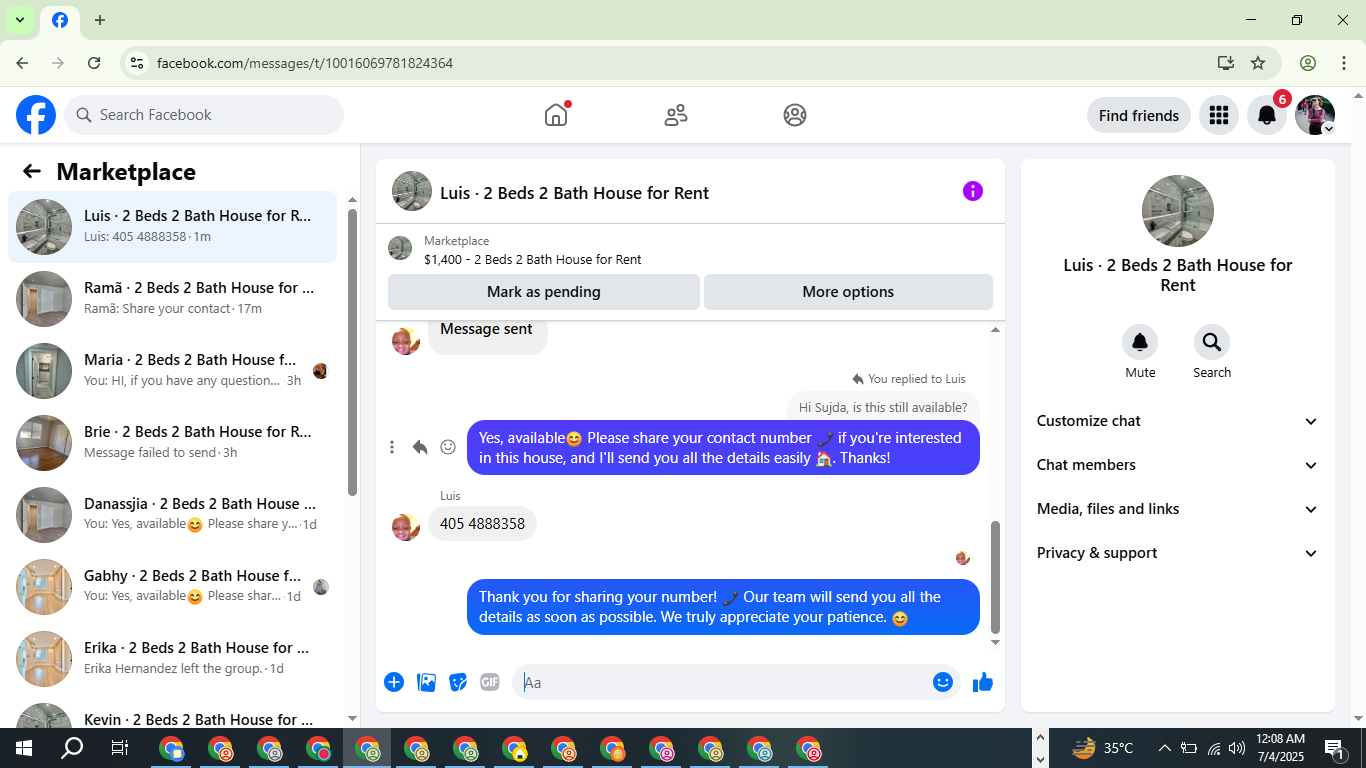Open the Friends icon in top navigation

click(676, 115)
